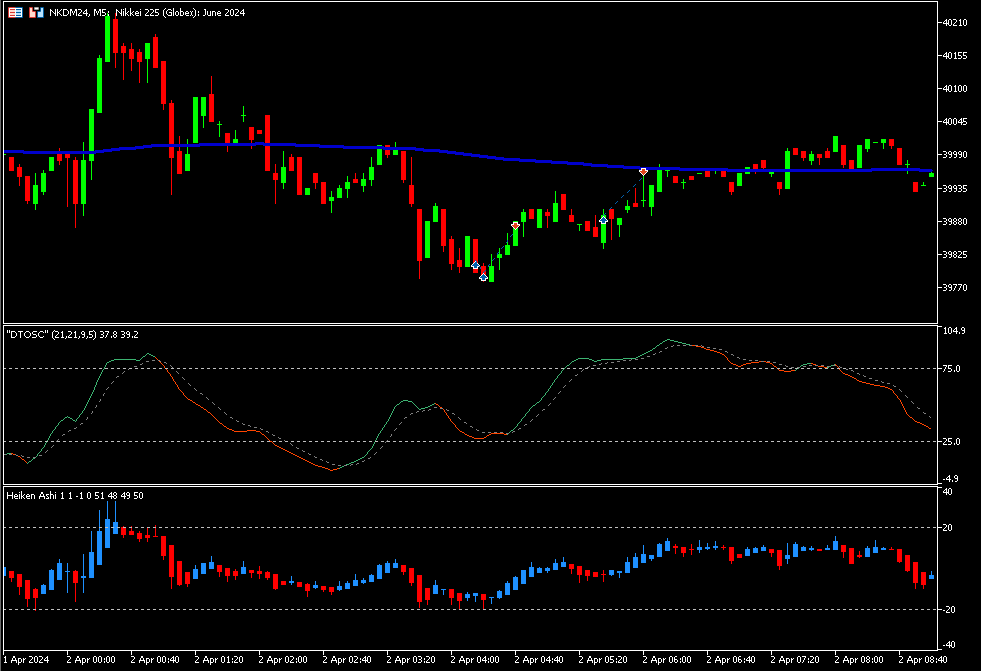Click the 2 Apr 08:00 time label
This screenshot has width=981, height=671.
pyautogui.click(x=860, y=660)
